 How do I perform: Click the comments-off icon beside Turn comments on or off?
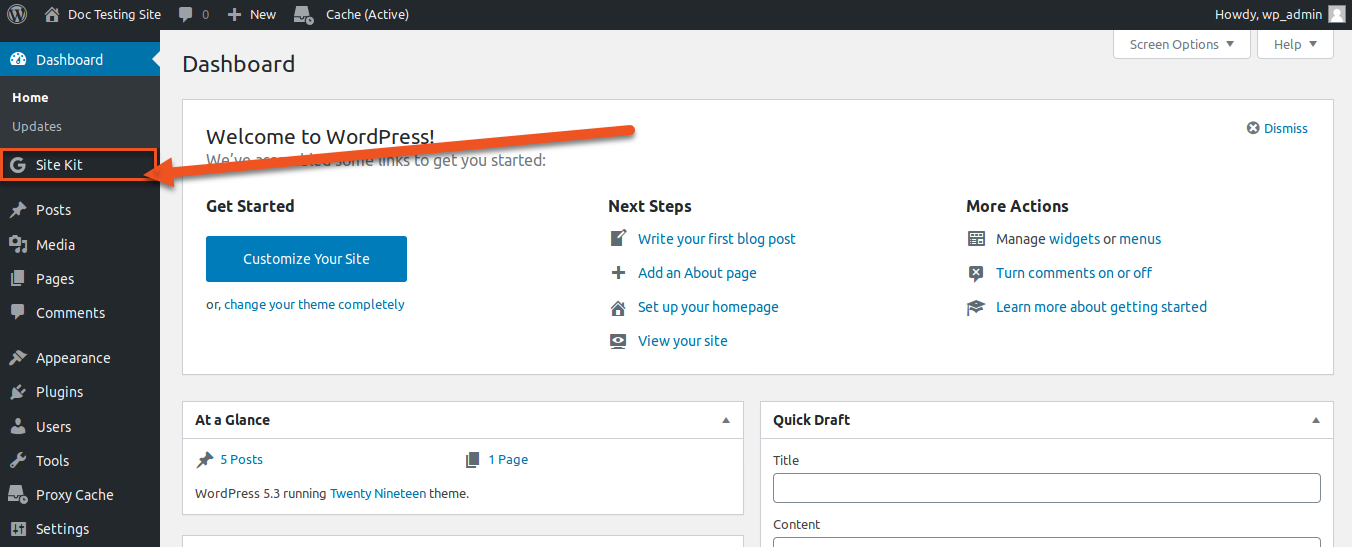(x=976, y=273)
